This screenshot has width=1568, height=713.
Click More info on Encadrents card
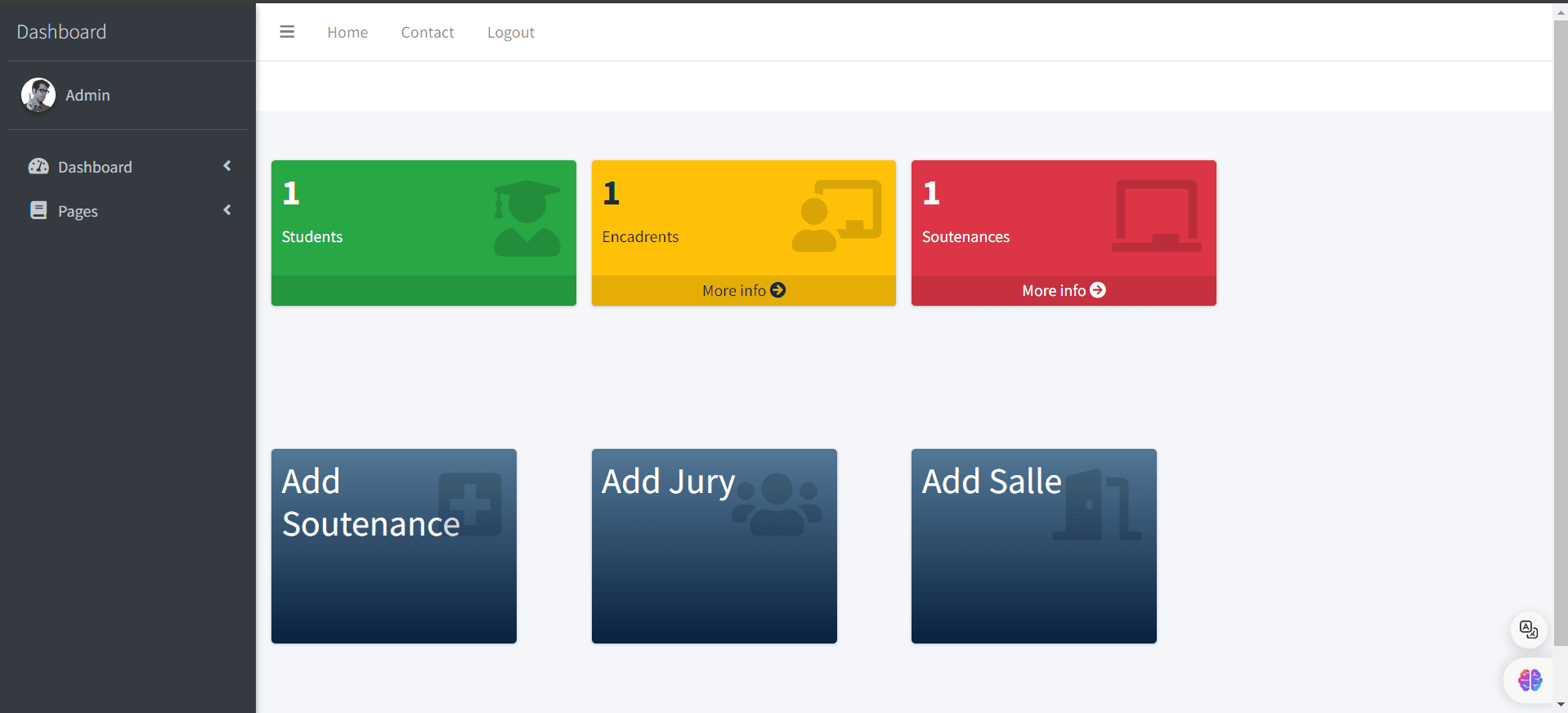744,290
